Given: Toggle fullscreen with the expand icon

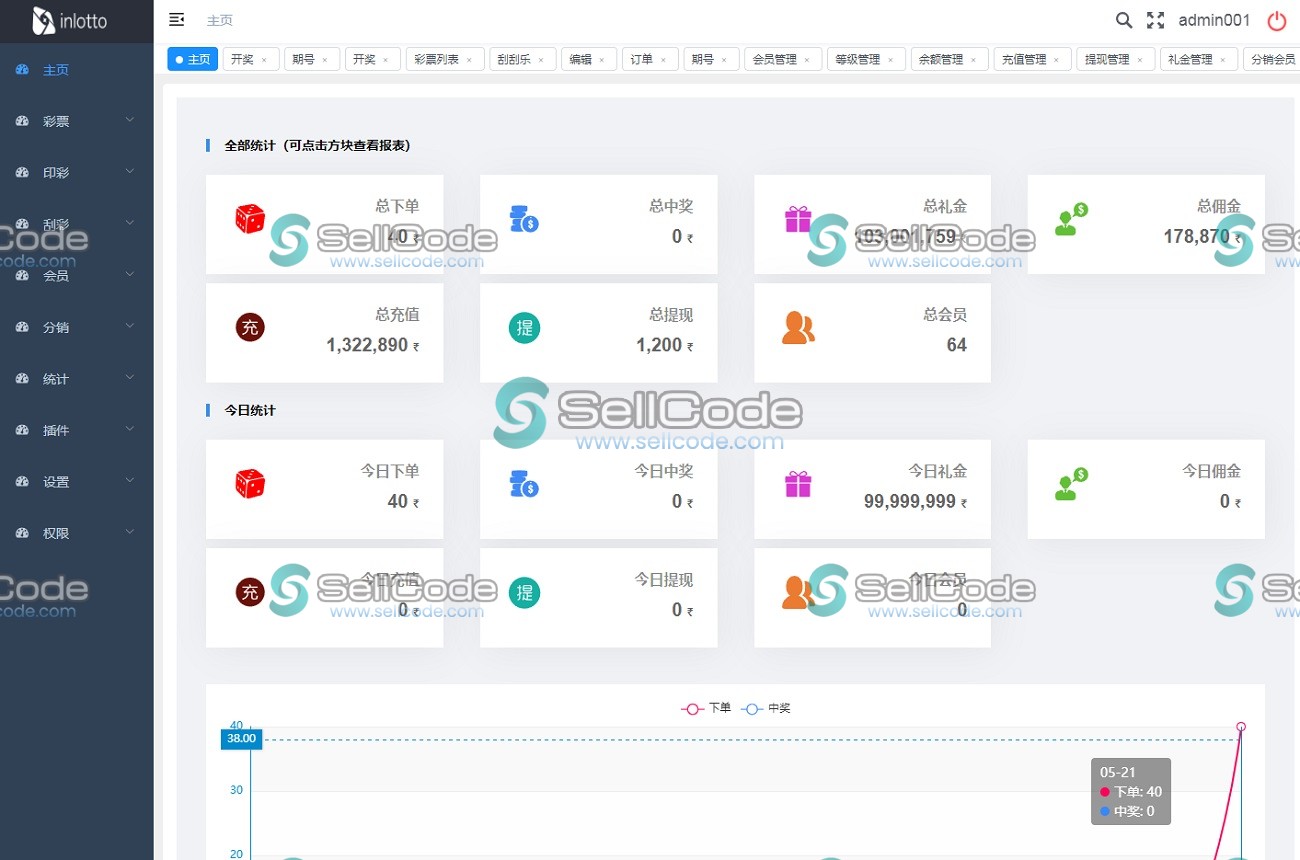Looking at the screenshot, I should tap(1155, 20).
